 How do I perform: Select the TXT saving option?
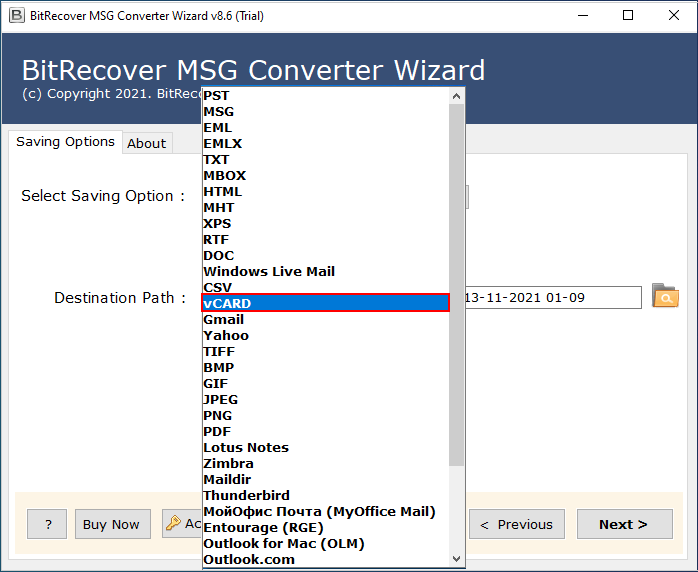pos(326,160)
